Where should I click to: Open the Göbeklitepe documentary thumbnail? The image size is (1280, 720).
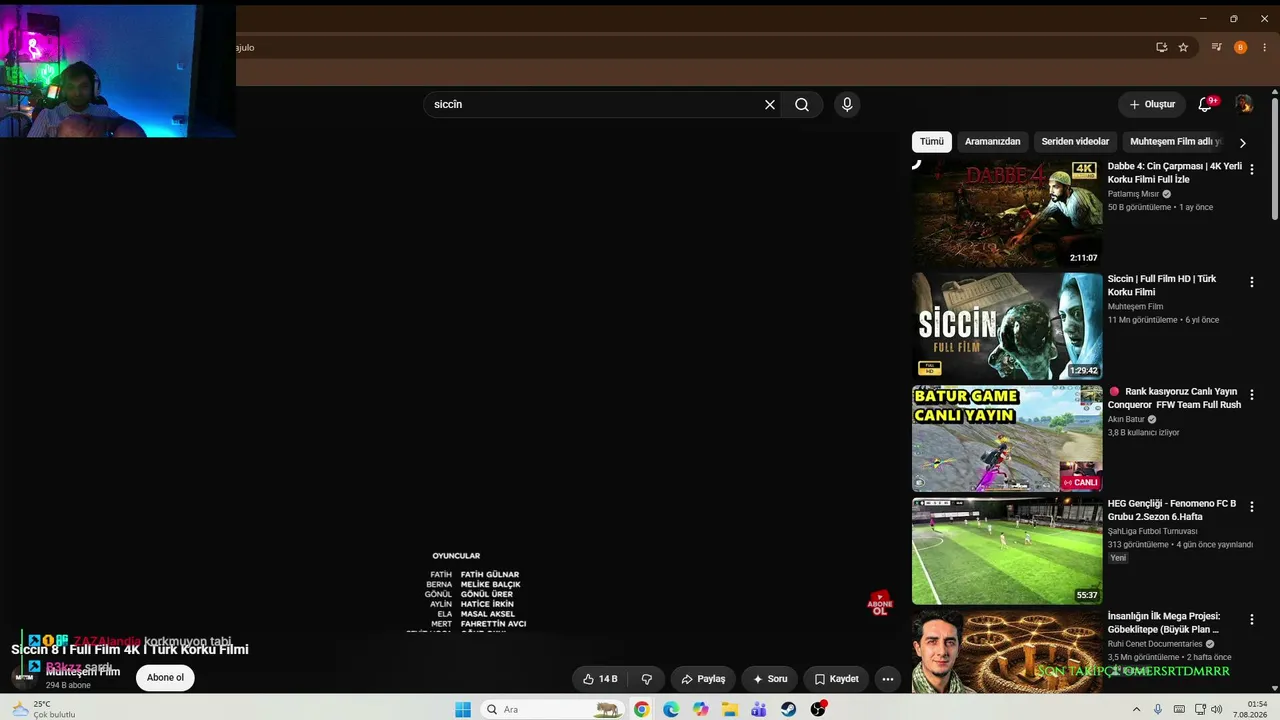pyautogui.click(x=1007, y=652)
